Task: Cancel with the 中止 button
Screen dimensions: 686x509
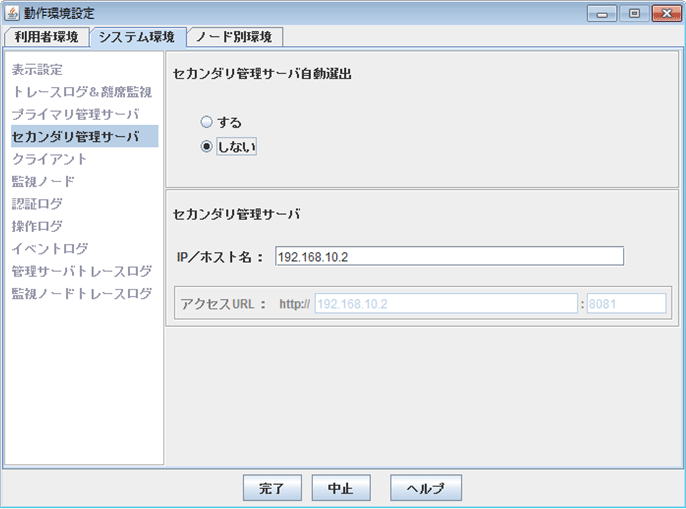Action: pyautogui.click(x=341, y=488)
